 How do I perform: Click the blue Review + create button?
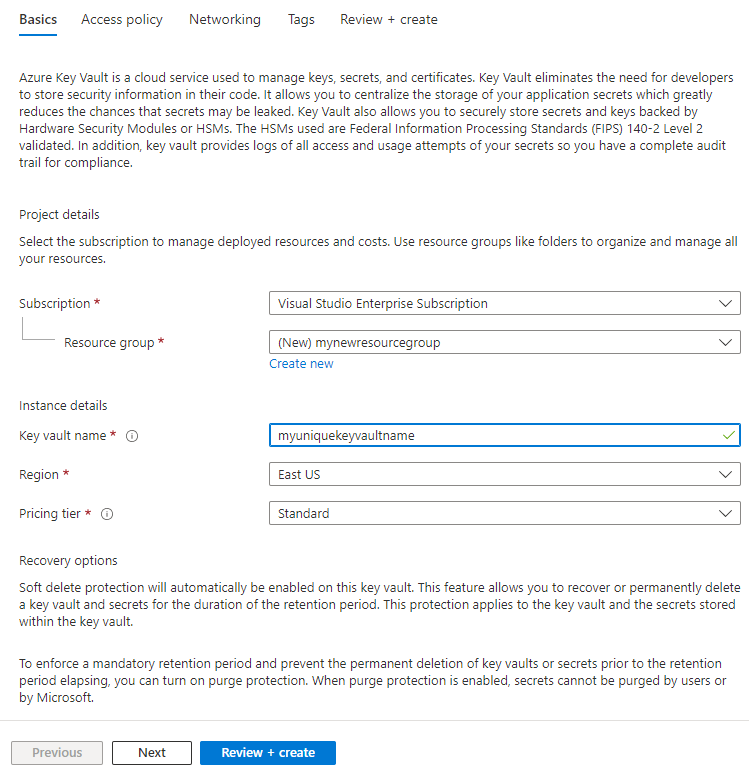[x=268, y=753]
